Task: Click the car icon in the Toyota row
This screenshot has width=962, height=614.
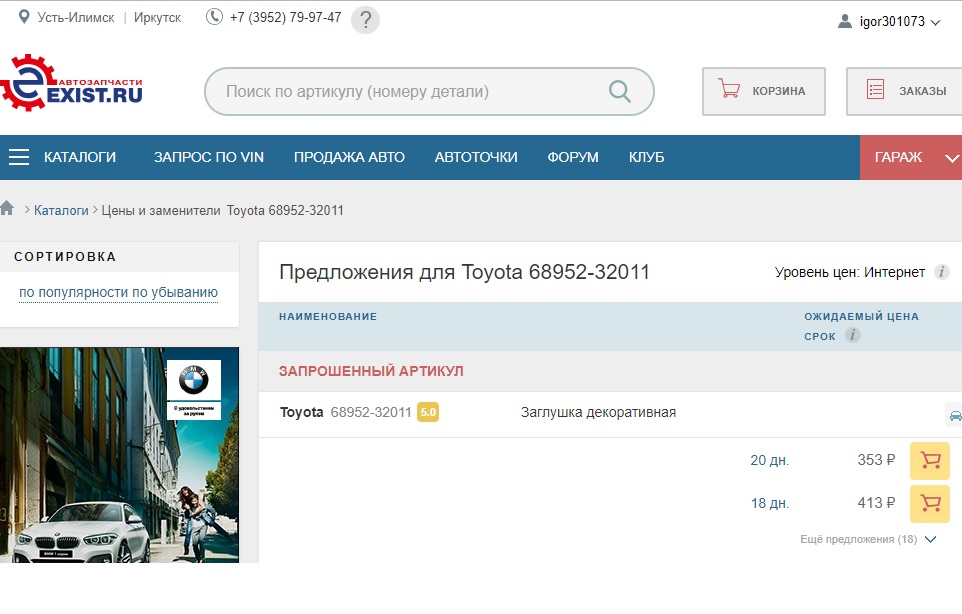Action: point(954,415)
